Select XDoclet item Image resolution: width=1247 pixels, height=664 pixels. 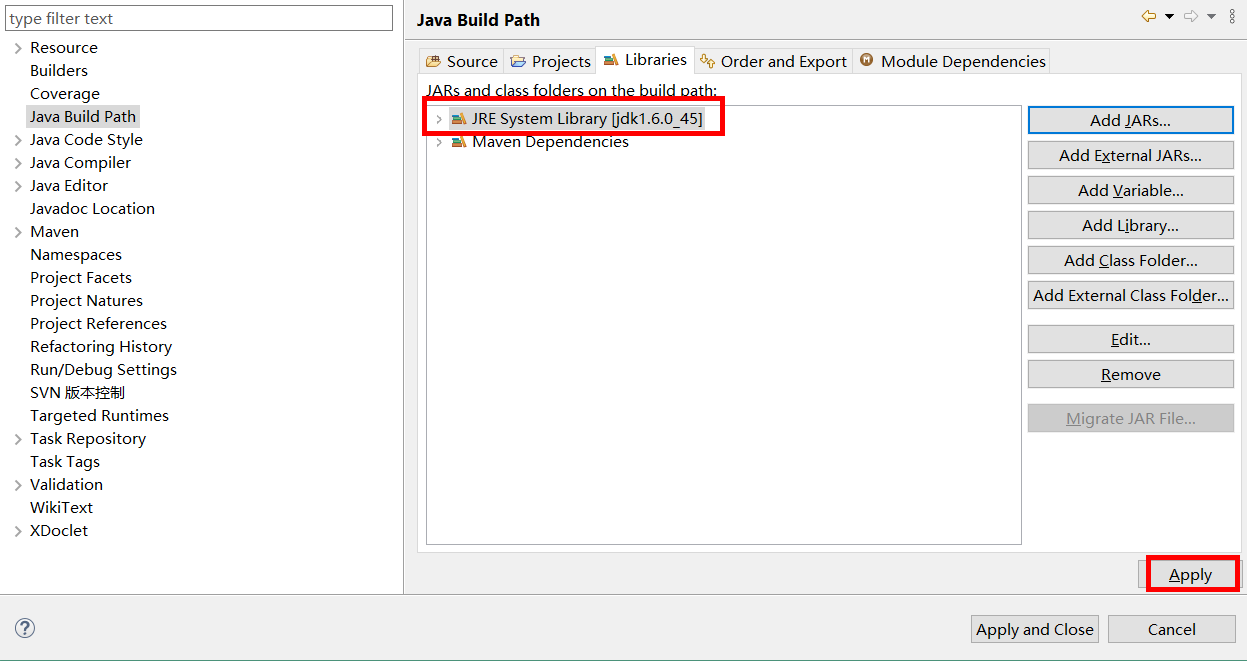coord(59,531)
